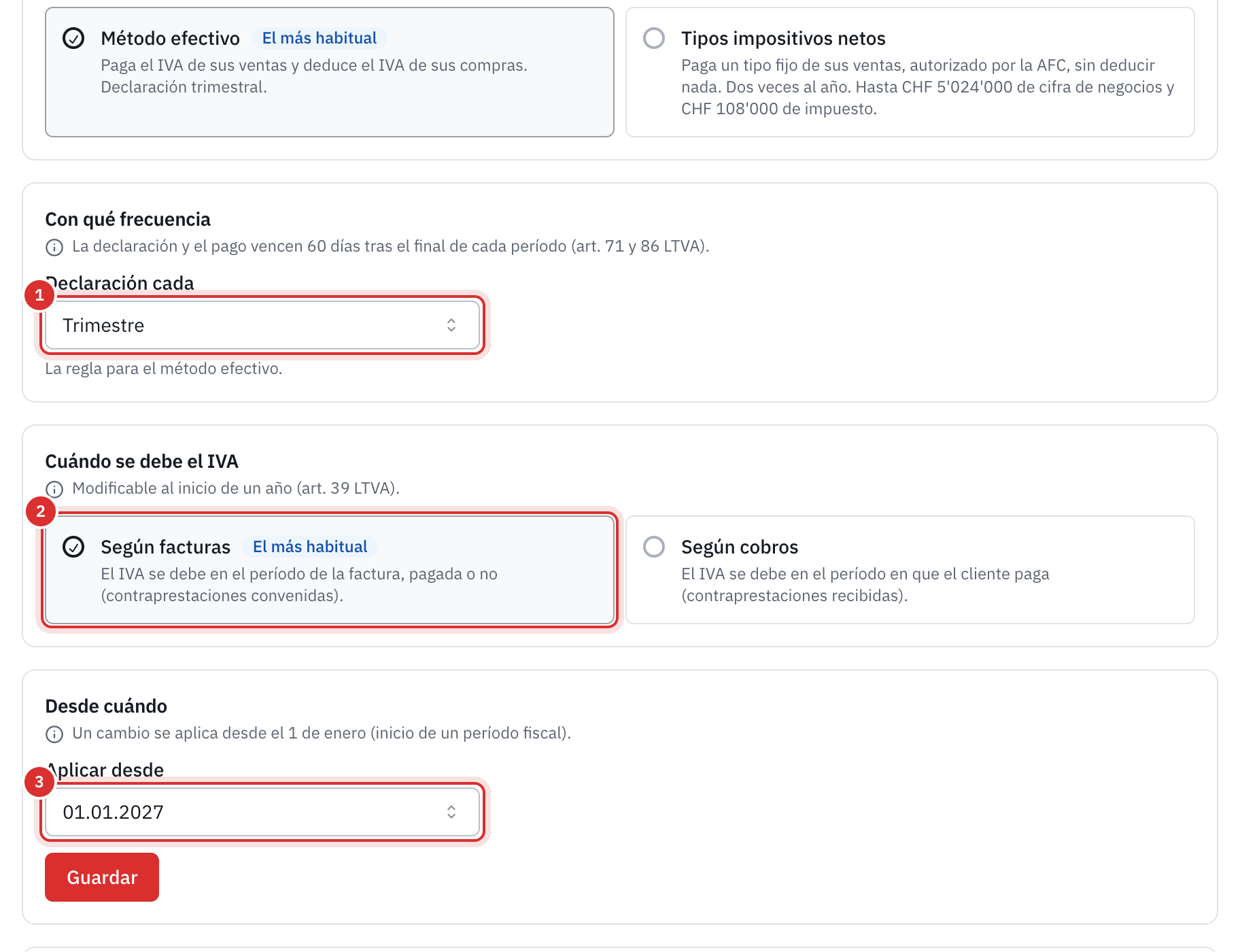Click the Tipos impositivos netos description text
This screenshot has height=952, width=1240.
coord(927,87)
